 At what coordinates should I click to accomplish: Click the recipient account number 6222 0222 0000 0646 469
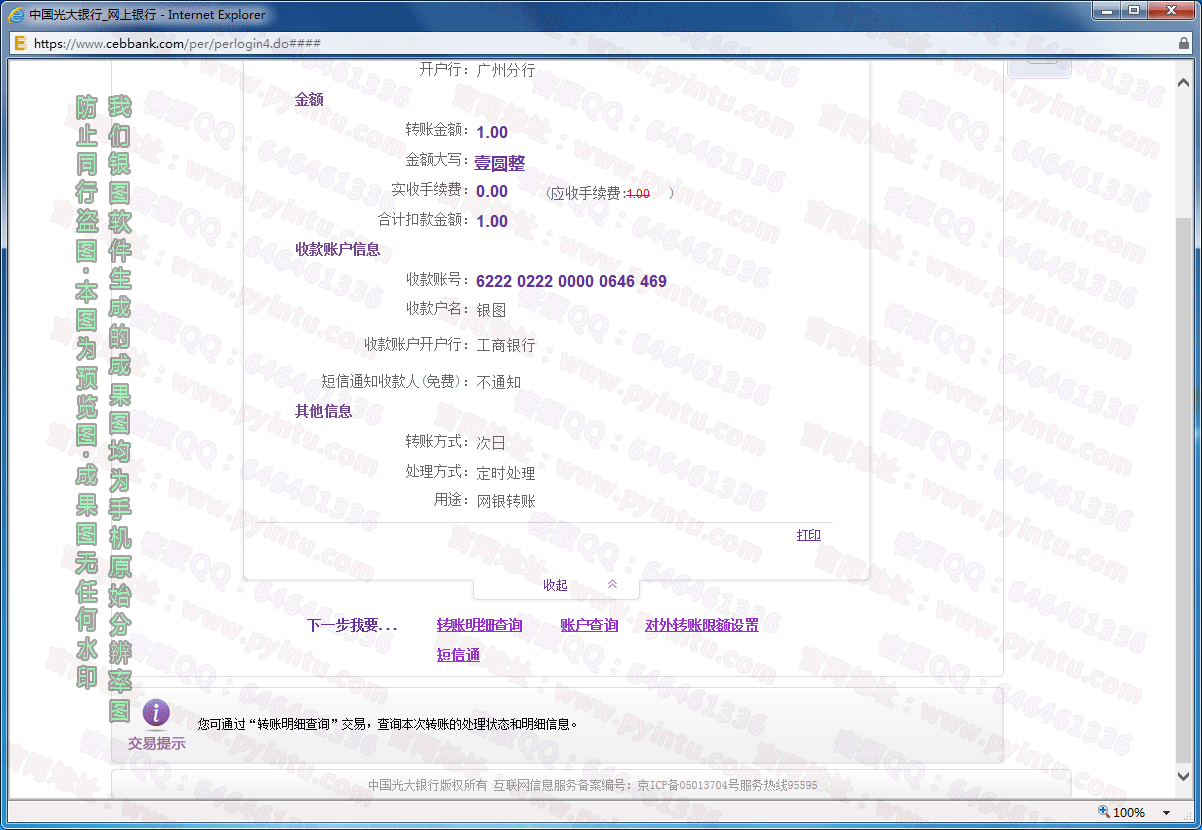click(x=571, y=281)
